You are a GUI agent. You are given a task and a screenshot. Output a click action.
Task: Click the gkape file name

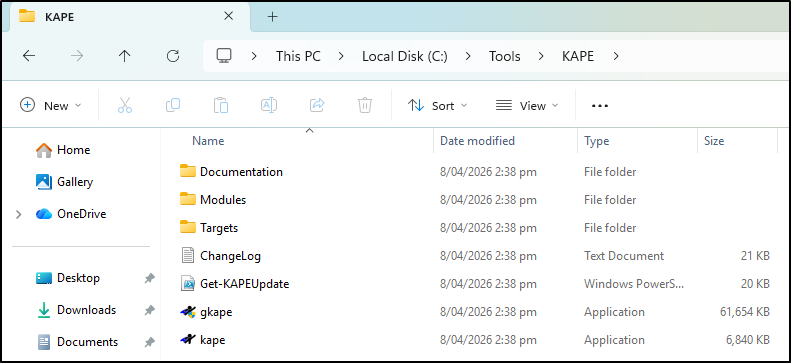(x=216, y=313)
